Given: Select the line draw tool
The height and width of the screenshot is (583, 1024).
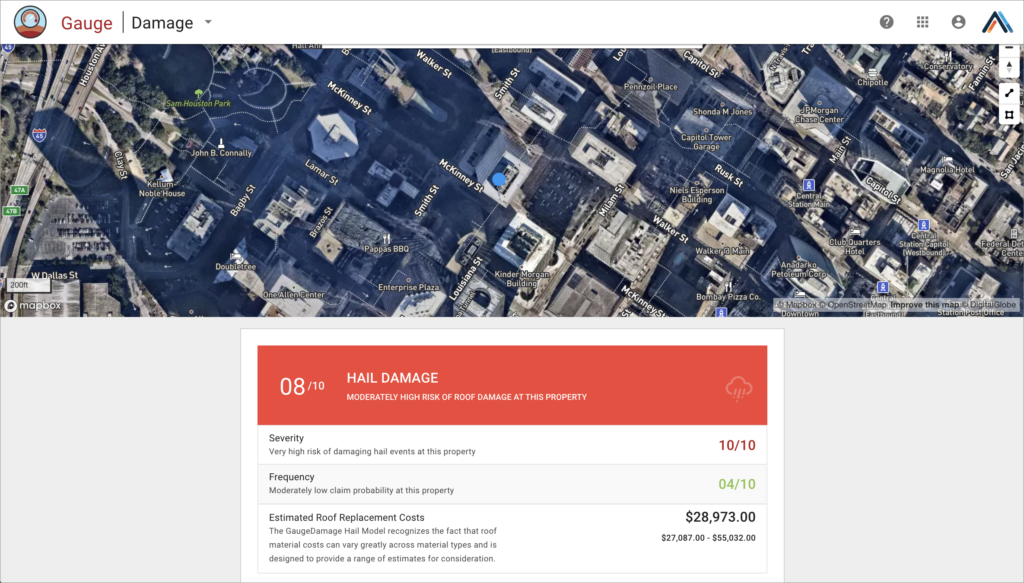Looking at the screenshot, I should 1009,93.
